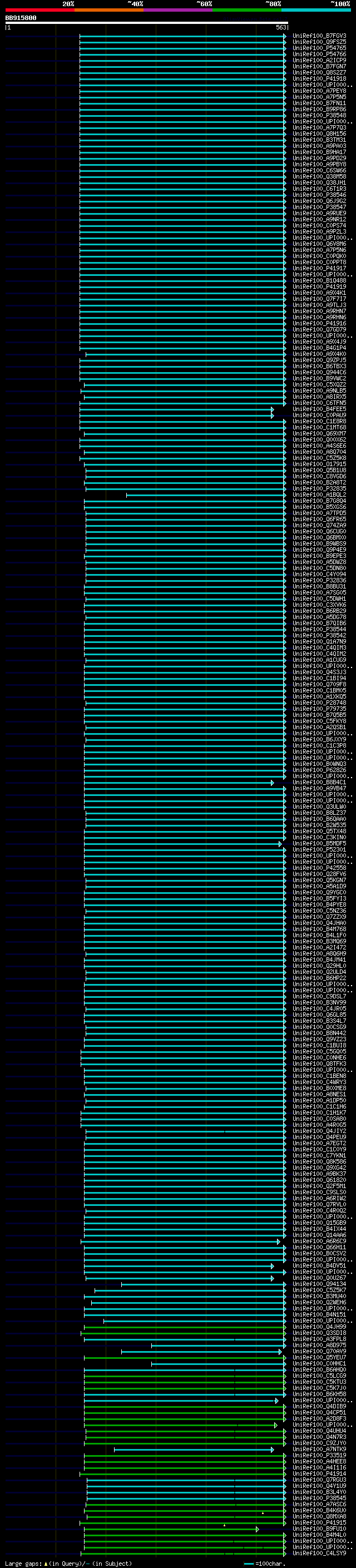
Task: Choose hit UniRef100_B9RP86
Action: [319, 110]
